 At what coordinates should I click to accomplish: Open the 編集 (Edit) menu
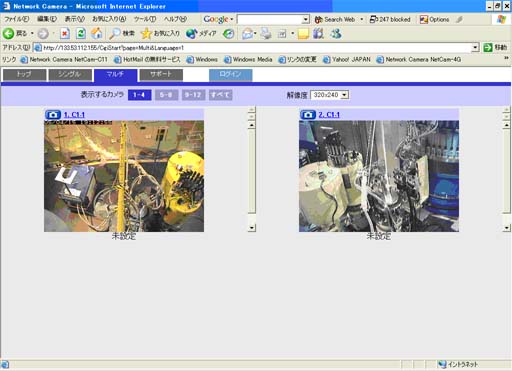point(47,19)
